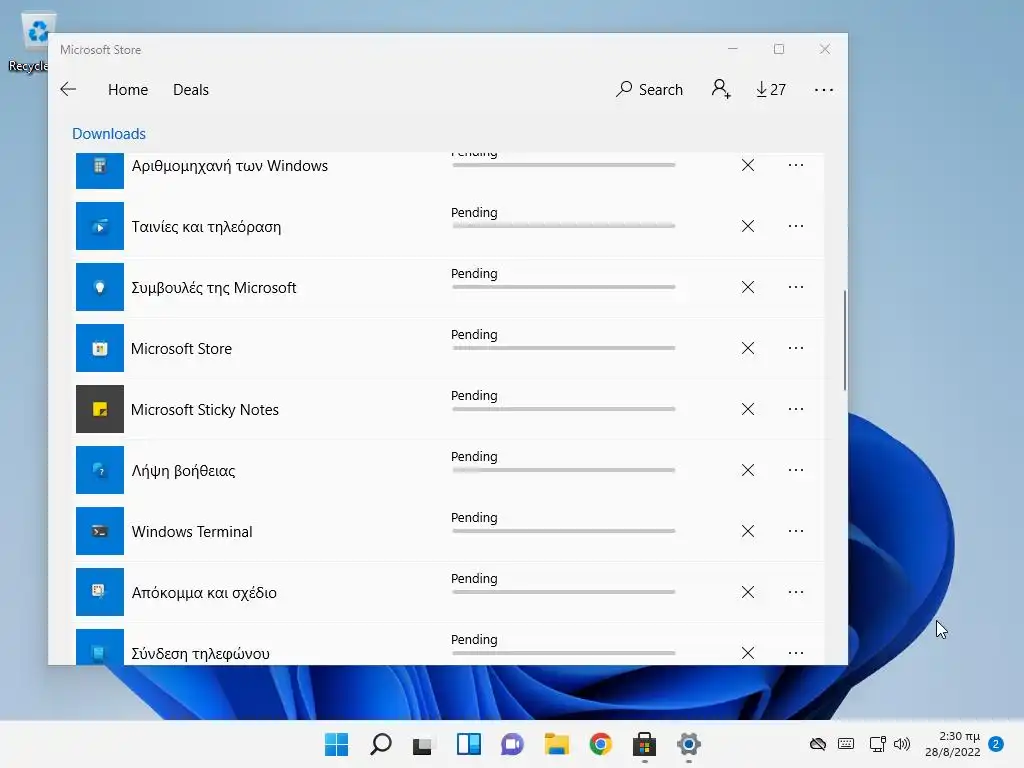Cancel Σύνδεση τηλεφώνου download

748,653
